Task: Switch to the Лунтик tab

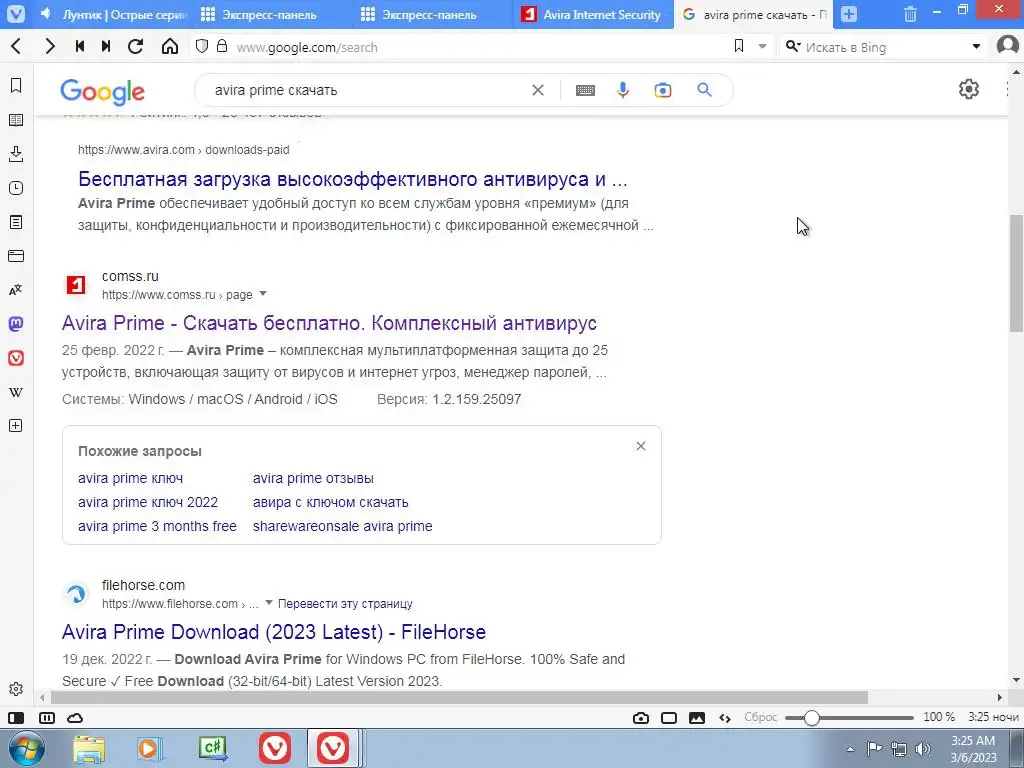Action: (113, 14)
